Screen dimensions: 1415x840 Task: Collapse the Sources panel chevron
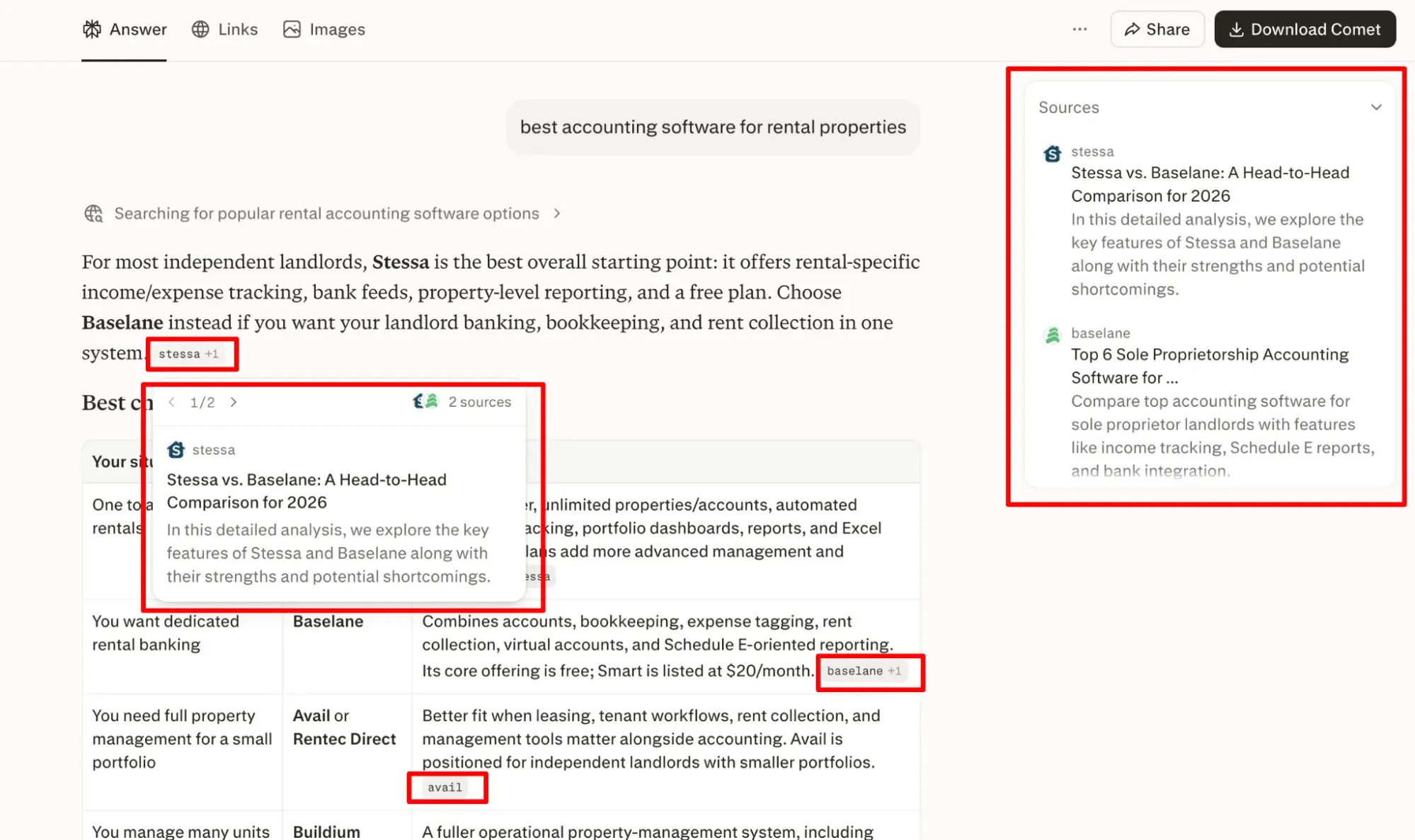tap(1376, 108)
